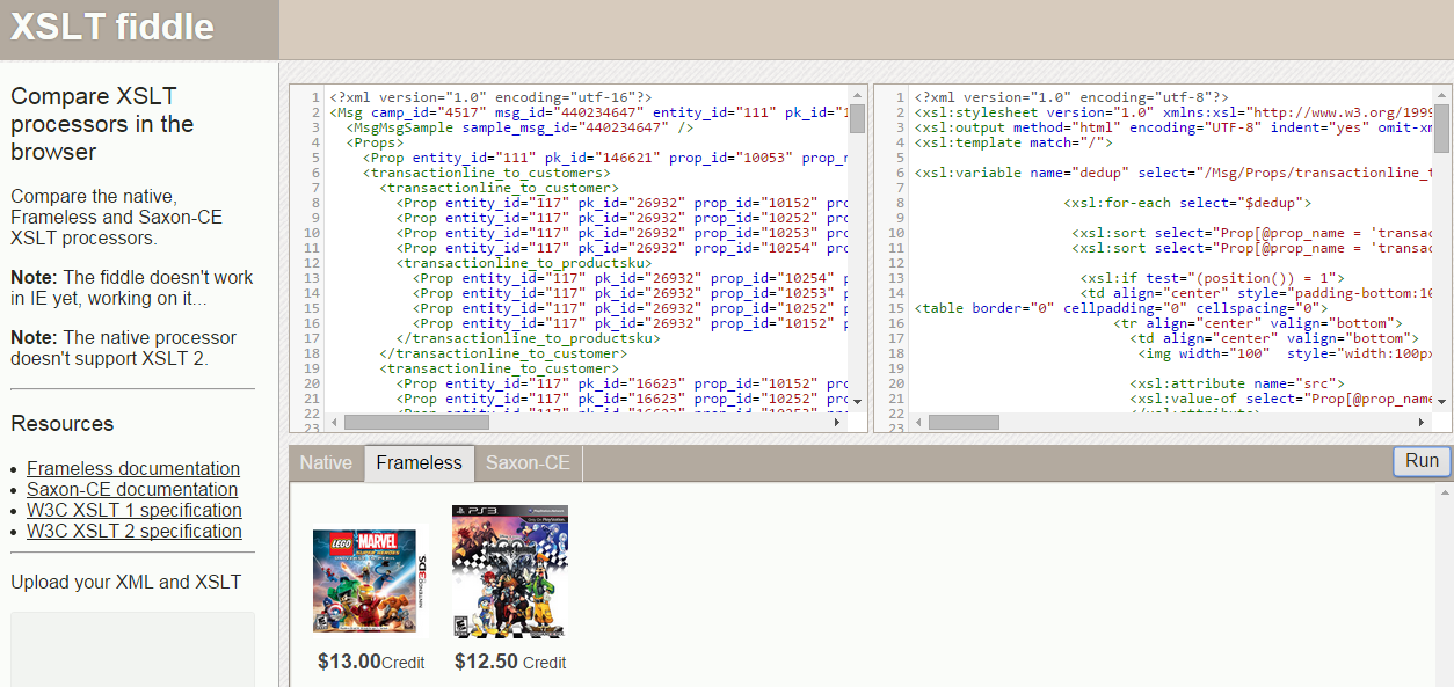Follow the W3C XSLT 1 specification link
Screen dimensions: 1454x687
coord(134,511)
